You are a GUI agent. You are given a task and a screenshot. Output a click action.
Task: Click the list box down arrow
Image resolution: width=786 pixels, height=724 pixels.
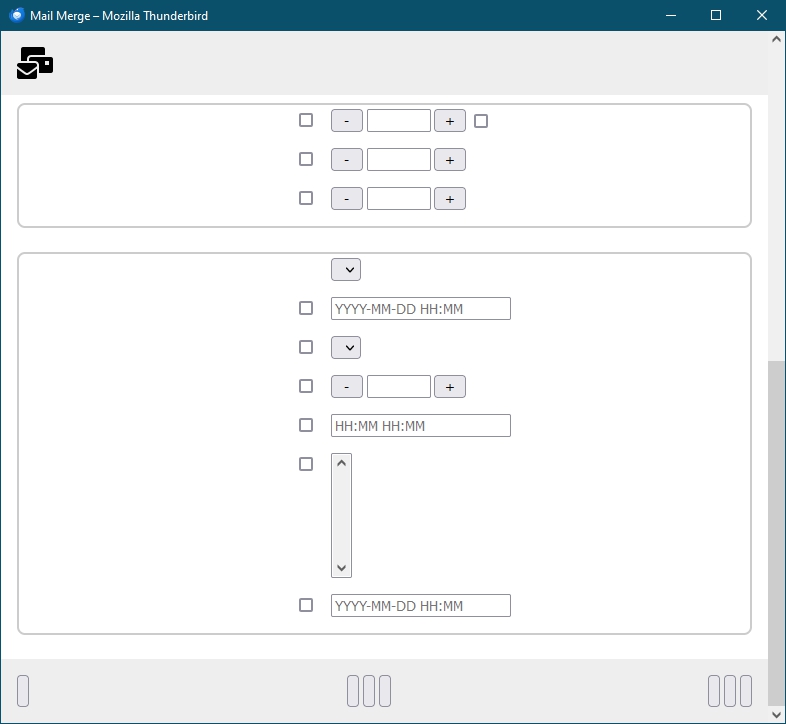point(341,568)
